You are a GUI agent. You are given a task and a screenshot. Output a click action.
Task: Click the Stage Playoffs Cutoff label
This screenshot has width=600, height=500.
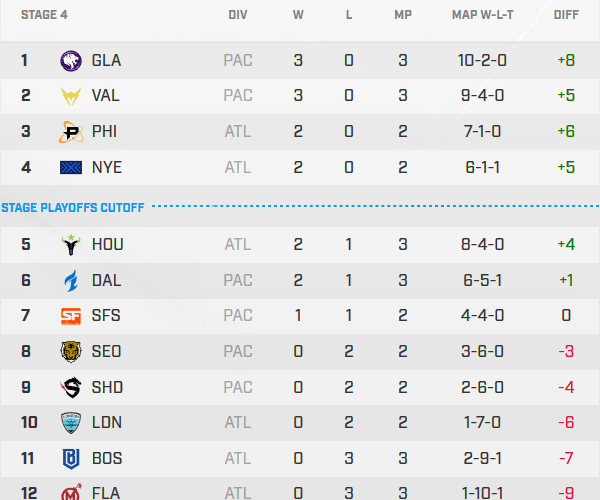click(x=73, y=208)
